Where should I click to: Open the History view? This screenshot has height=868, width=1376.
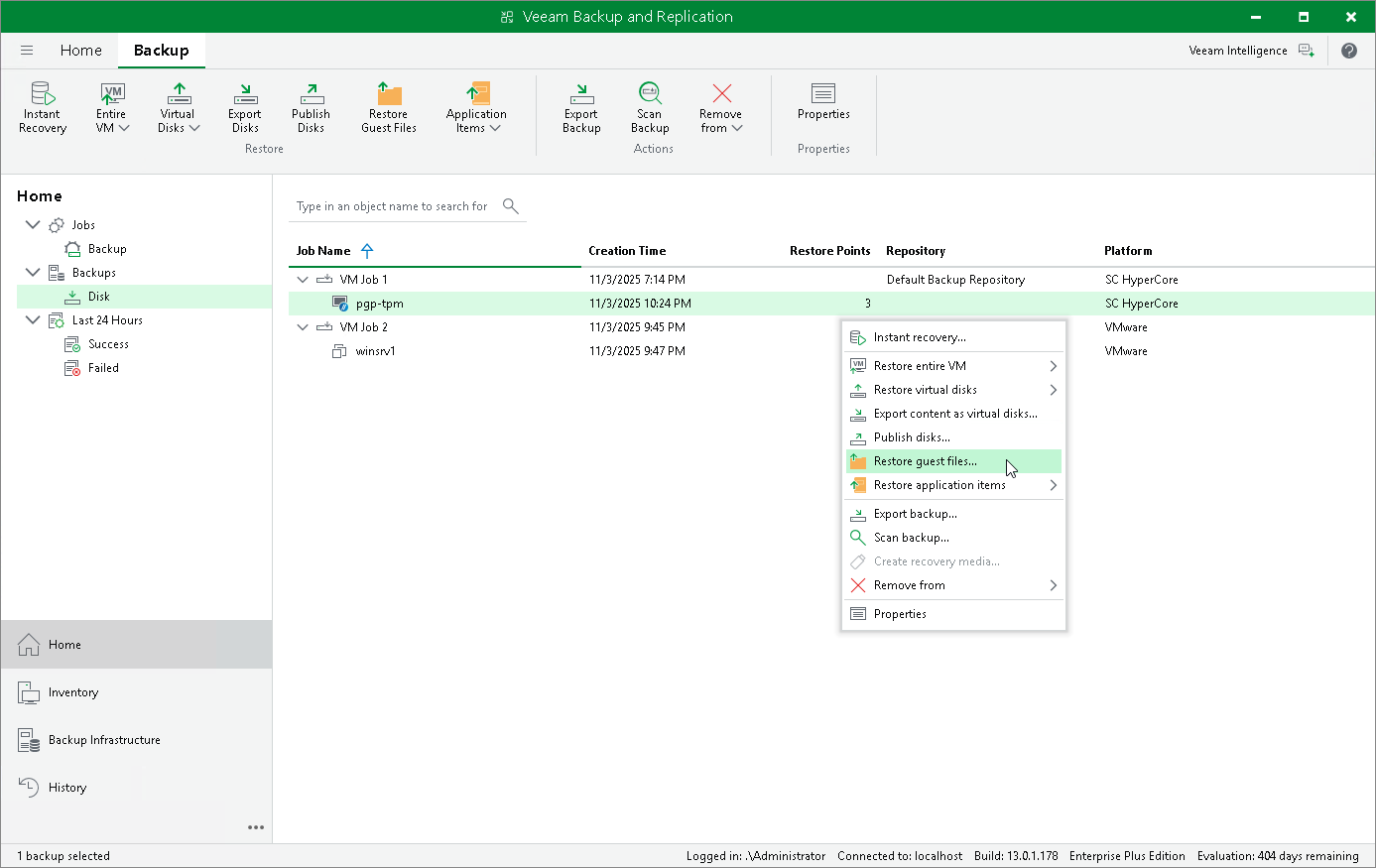tap(136, 788)
